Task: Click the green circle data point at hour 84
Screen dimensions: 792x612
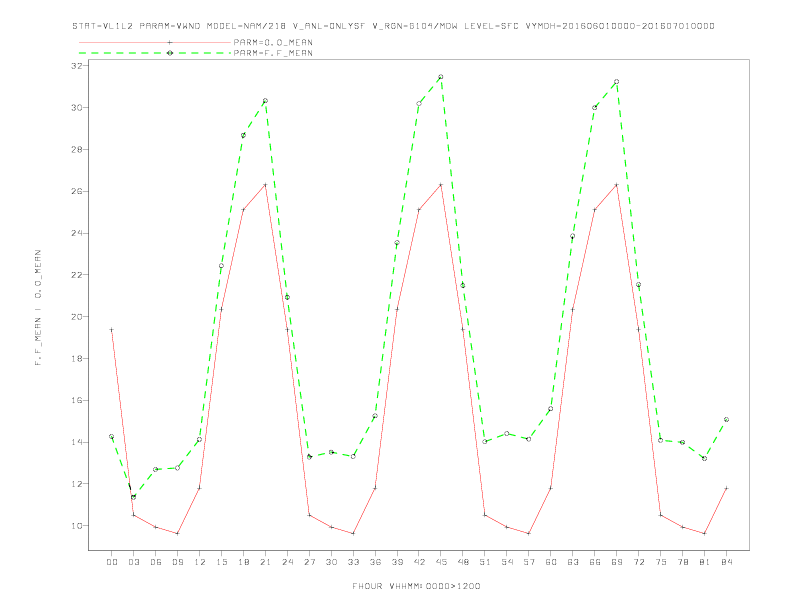Action: (726, 420)
